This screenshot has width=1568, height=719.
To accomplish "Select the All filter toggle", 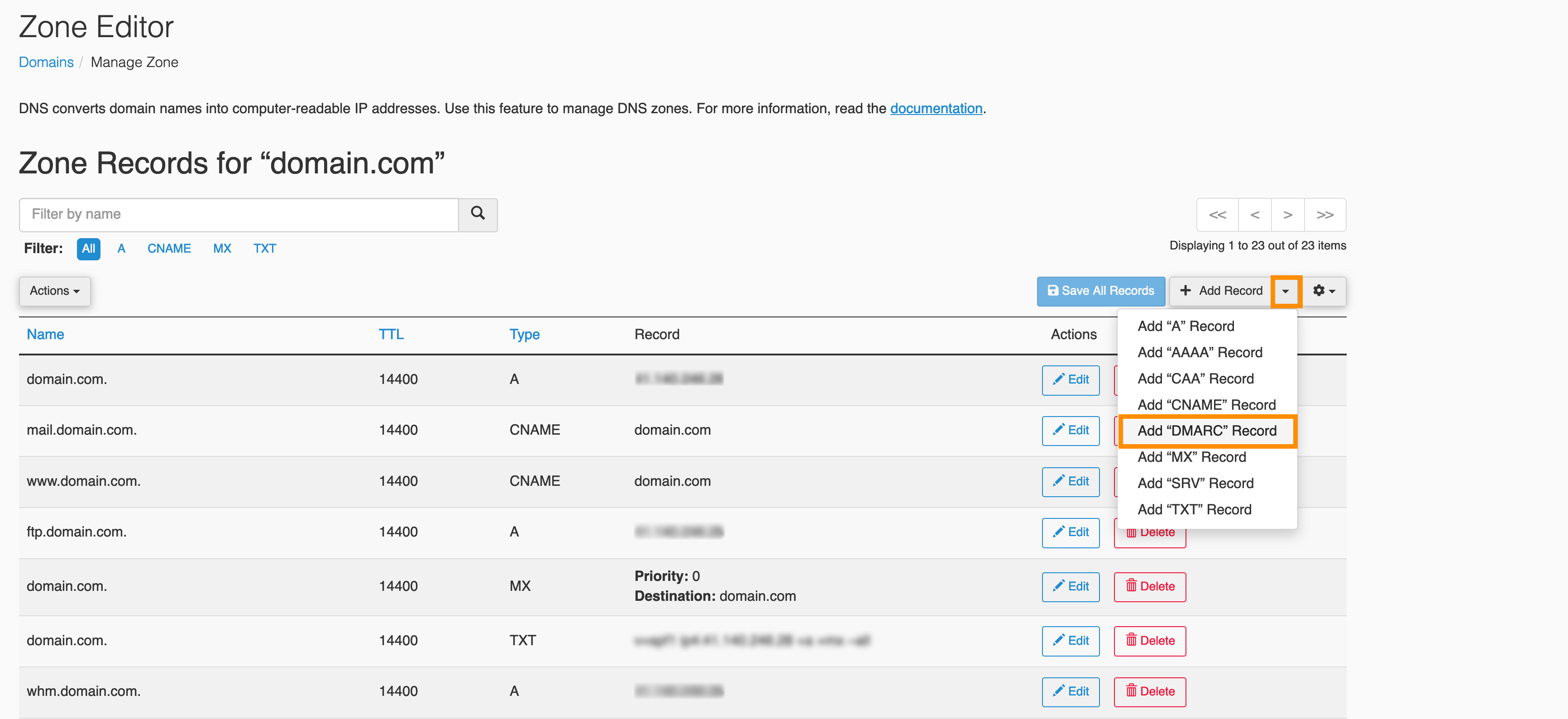I will point(88,249).
